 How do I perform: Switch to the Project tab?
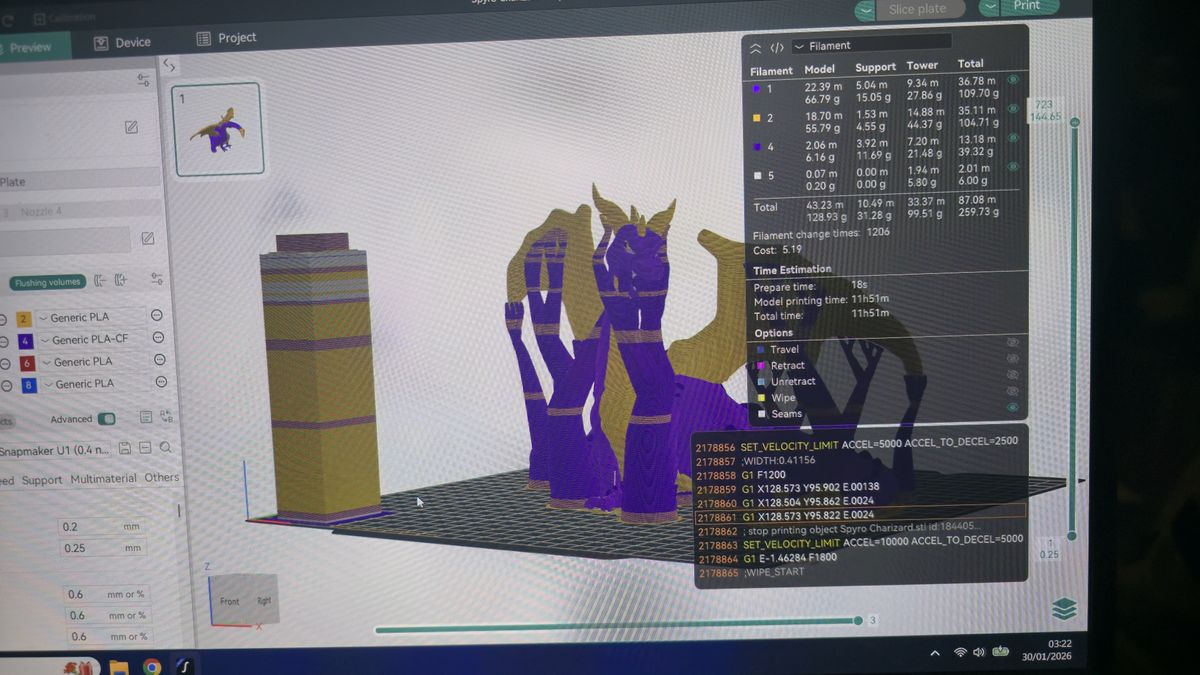[226, 38]
